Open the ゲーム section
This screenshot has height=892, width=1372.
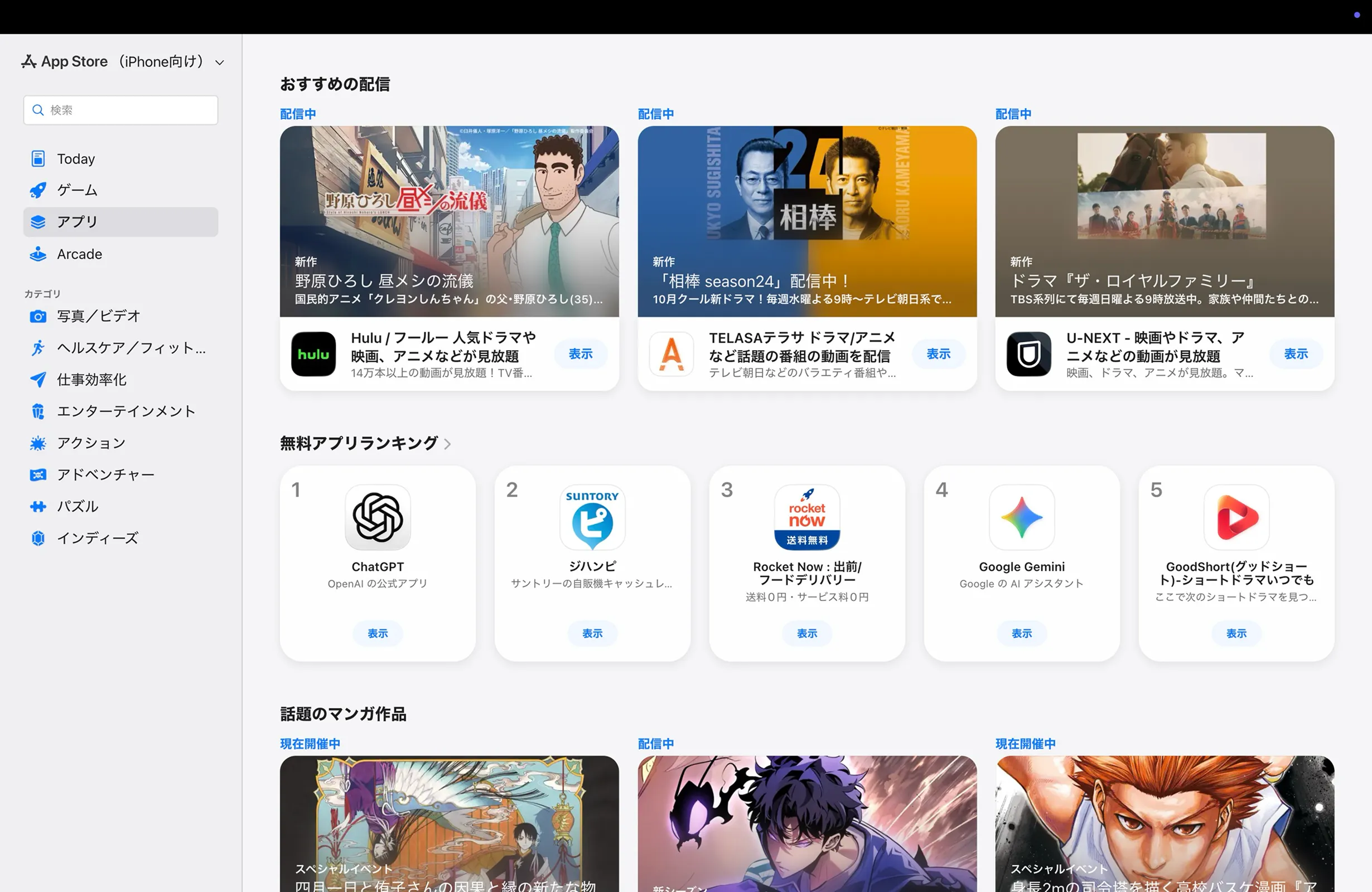pos(120,190)
